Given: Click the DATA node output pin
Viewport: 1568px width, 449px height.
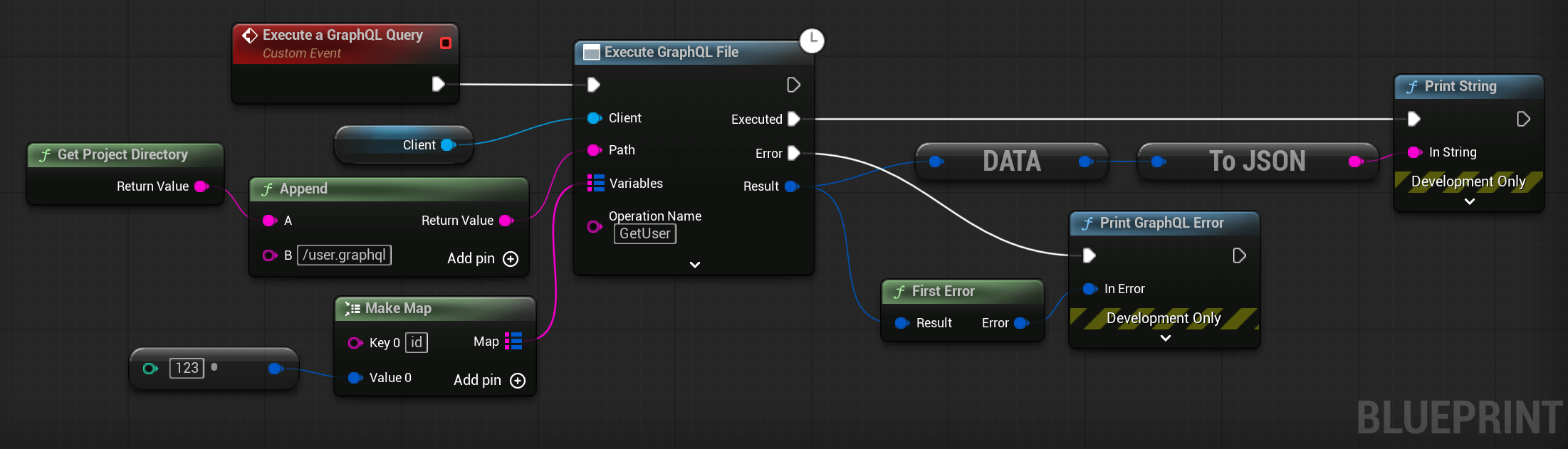Looking at the screenshot, I should [1085, 162].
